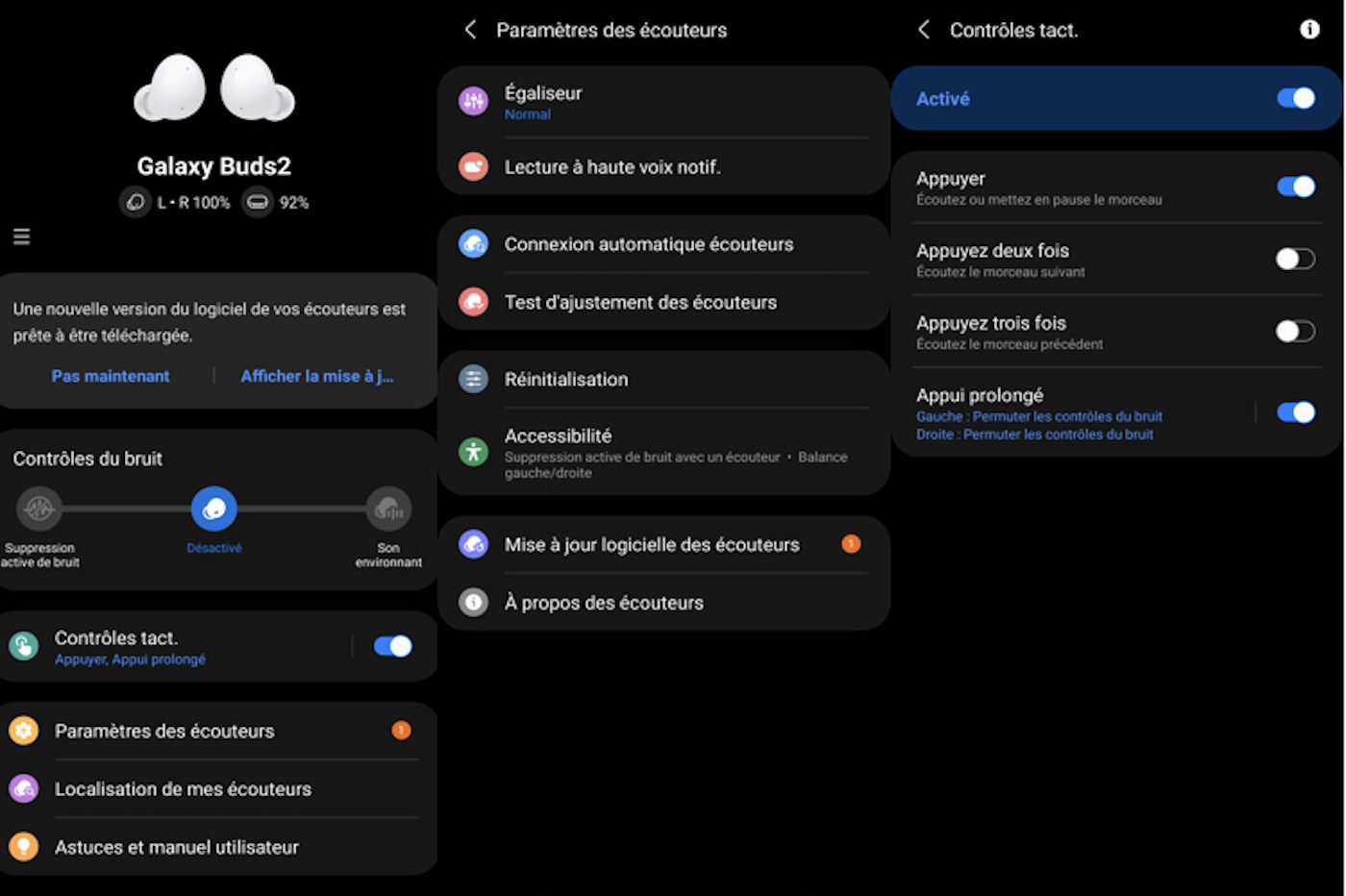The height and width of the screenshot is (896, 1346).
Task: Open Contrôles tact. settings row
Action: [218, 647]
